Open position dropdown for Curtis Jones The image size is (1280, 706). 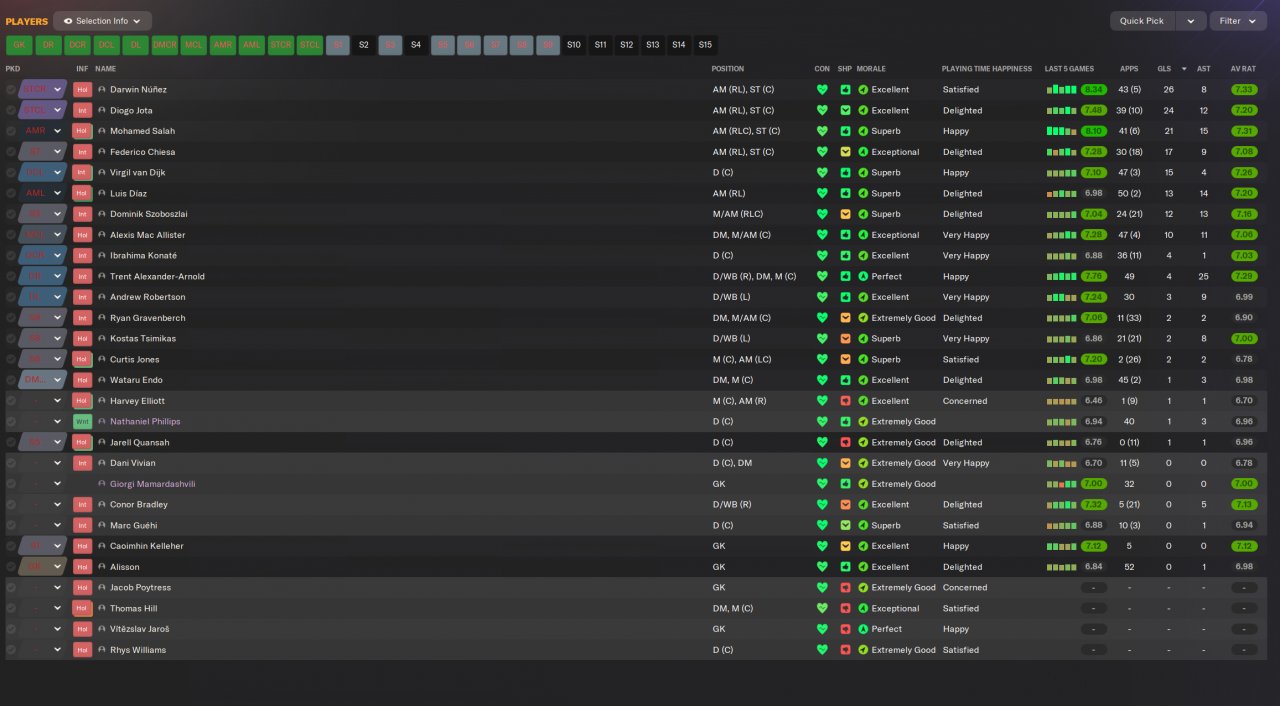tap(58, 359)
